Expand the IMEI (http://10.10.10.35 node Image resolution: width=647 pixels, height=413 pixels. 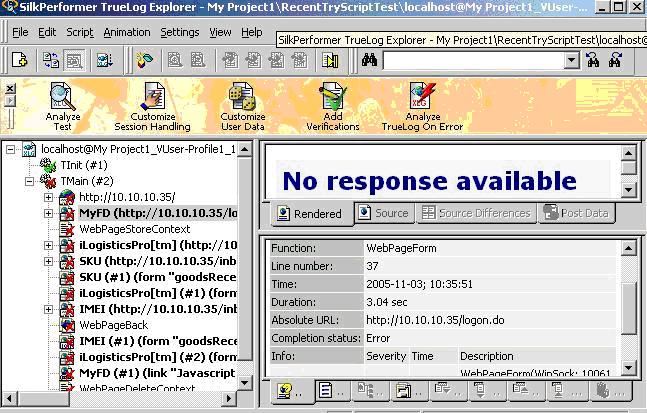tap(48, 309)
